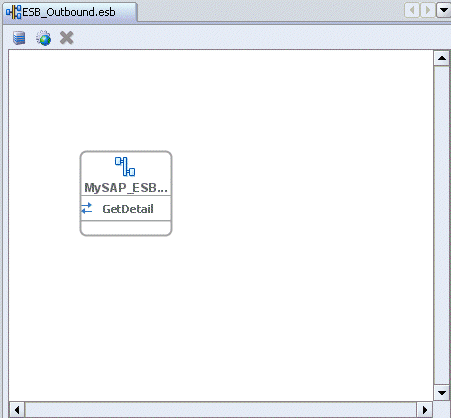451x418 pixels.
Task: Click the vertical scrollbar up arrow
Action: pos(442,58)
